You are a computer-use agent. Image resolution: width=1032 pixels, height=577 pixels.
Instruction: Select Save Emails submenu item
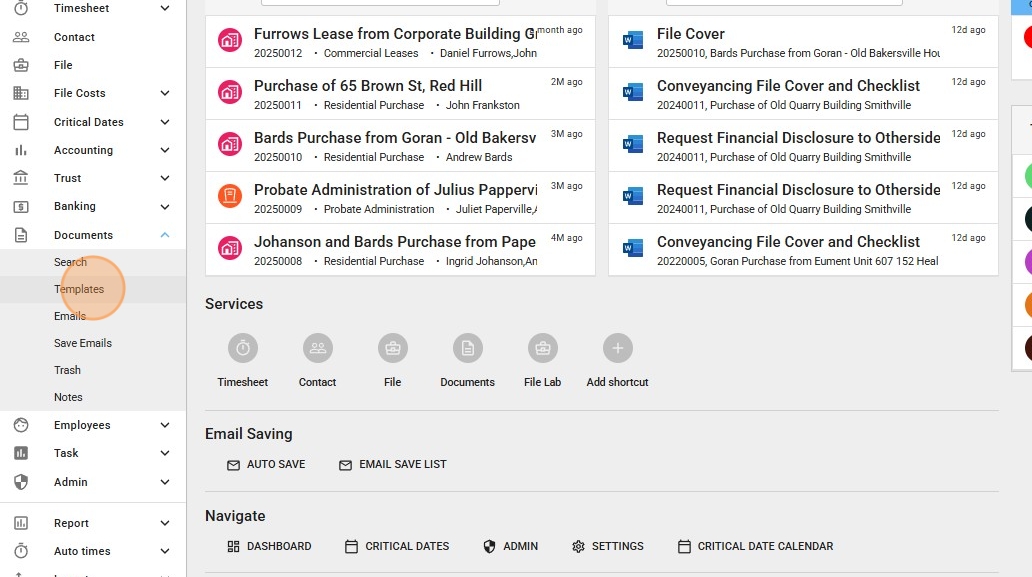pyautogui.click(x=83, y=343)
